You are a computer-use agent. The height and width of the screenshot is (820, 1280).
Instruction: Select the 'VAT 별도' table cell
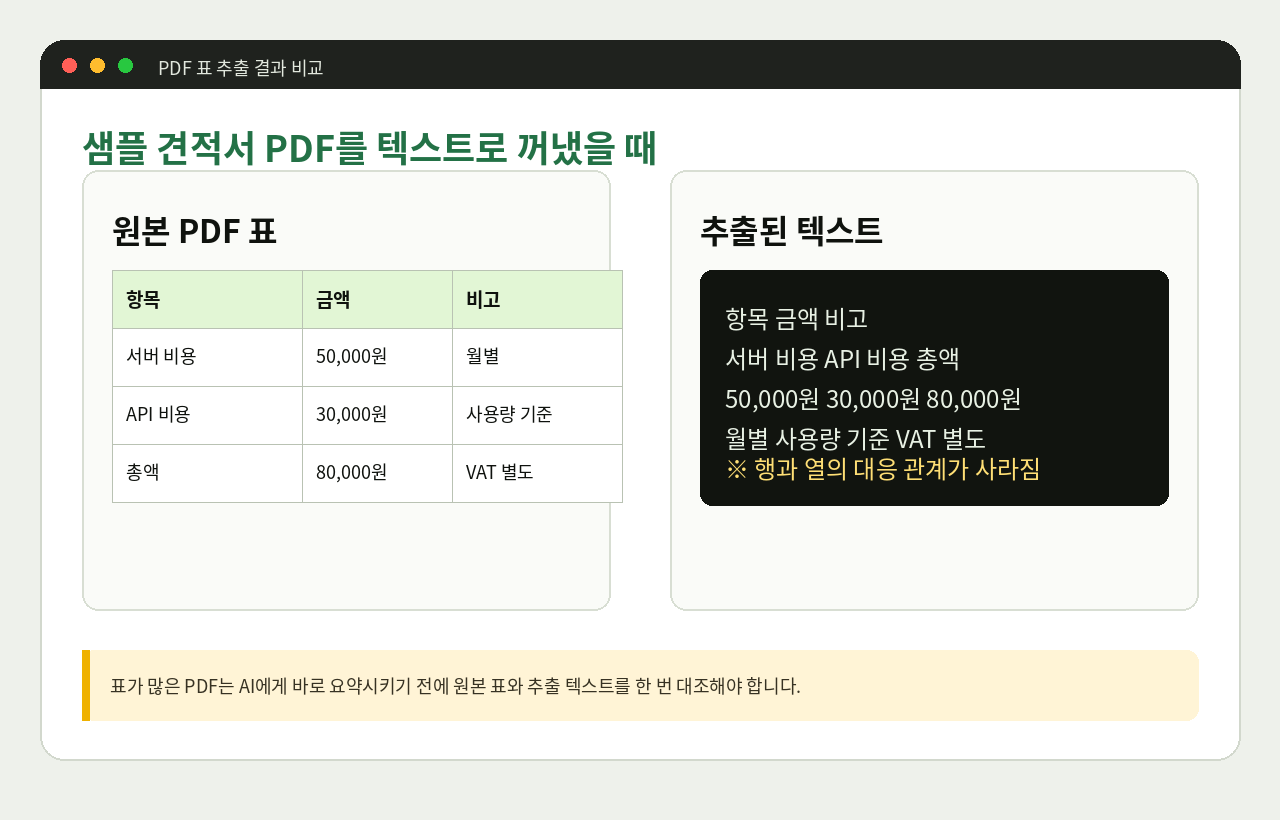point(537,473)
